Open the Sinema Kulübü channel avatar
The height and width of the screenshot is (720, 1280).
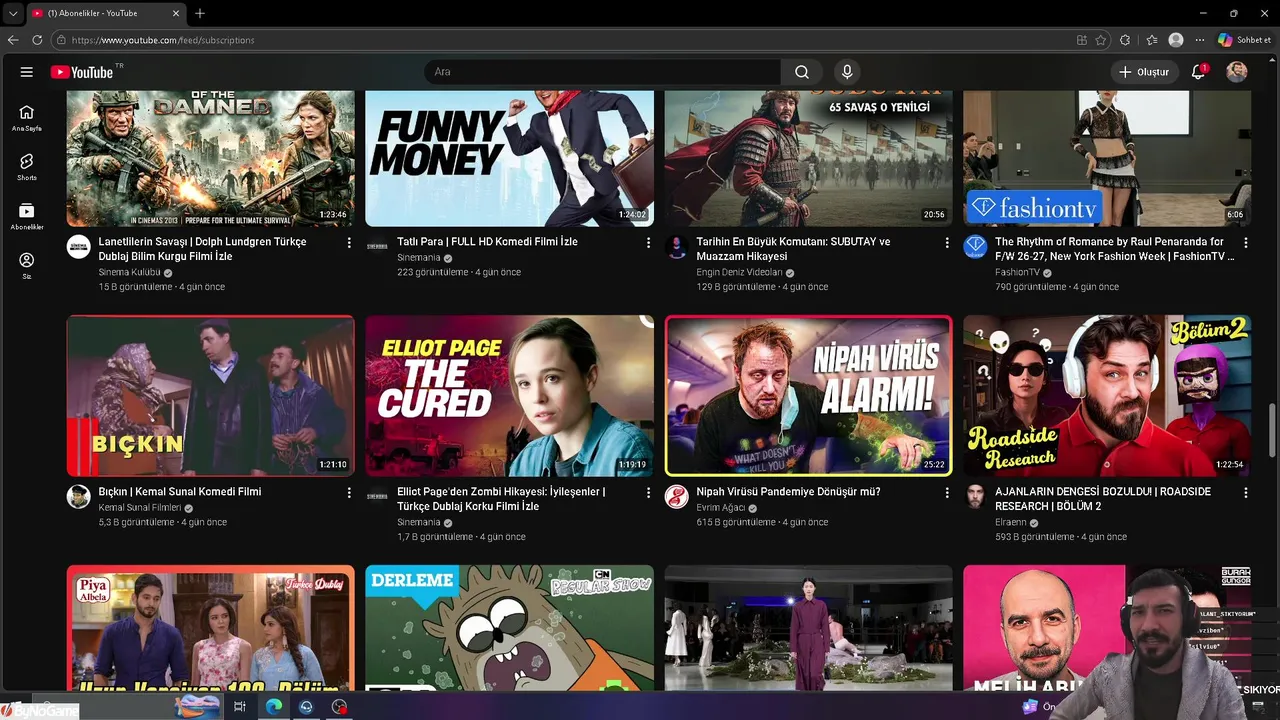click(x=79, y=247)
